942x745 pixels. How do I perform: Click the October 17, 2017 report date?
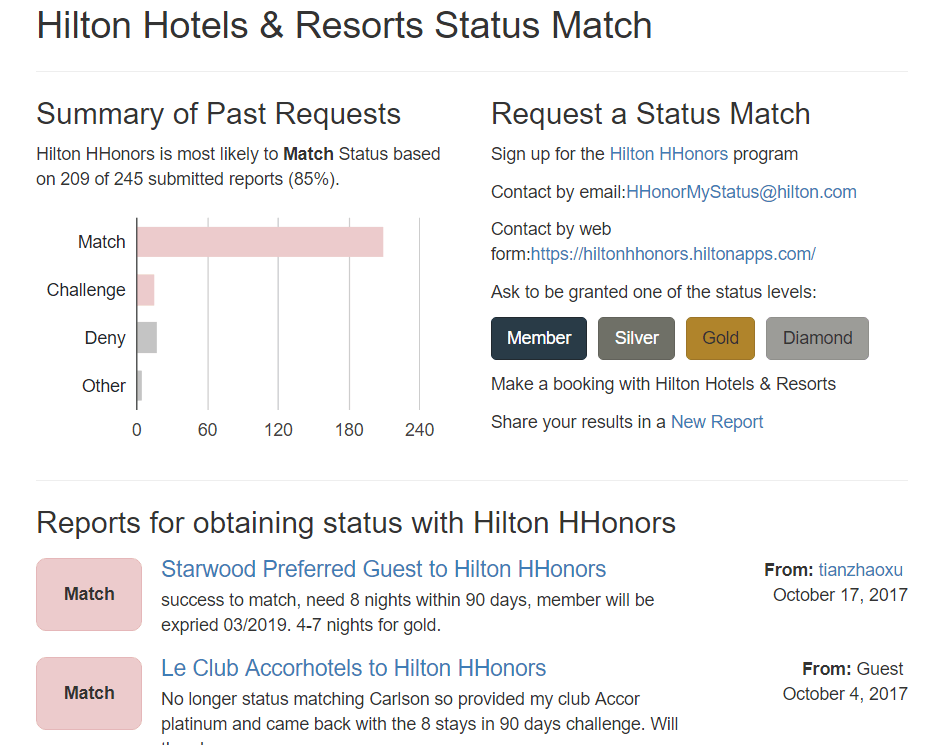point(840,595)
